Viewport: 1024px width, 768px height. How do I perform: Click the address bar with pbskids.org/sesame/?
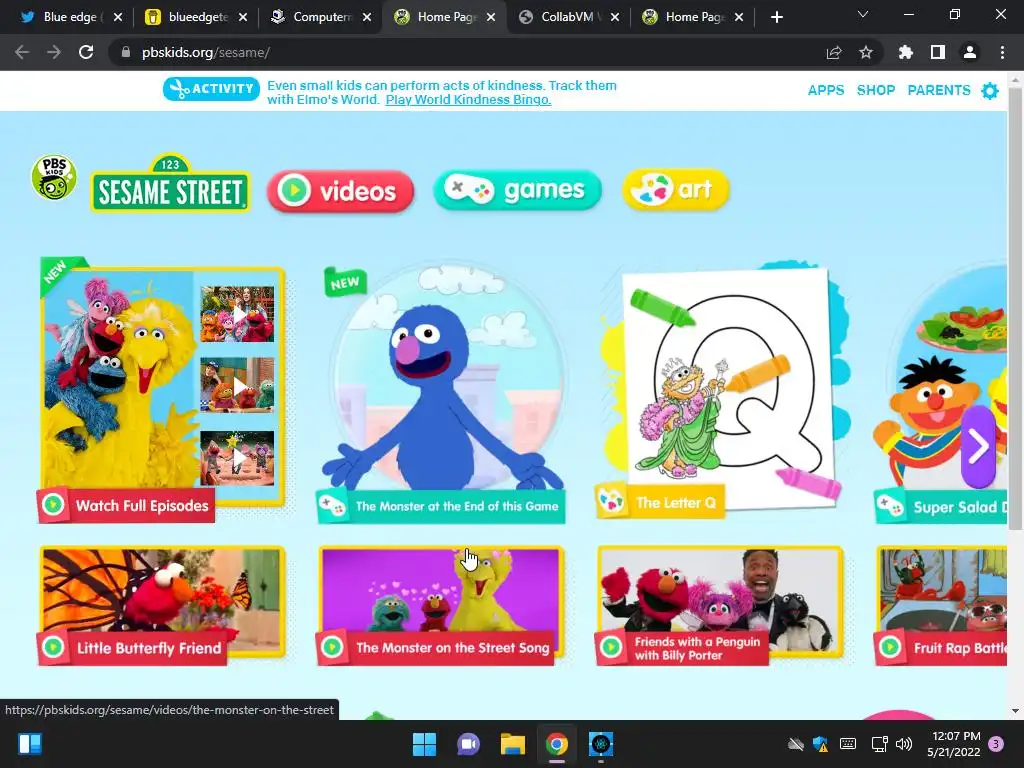(x=496, y=52)
